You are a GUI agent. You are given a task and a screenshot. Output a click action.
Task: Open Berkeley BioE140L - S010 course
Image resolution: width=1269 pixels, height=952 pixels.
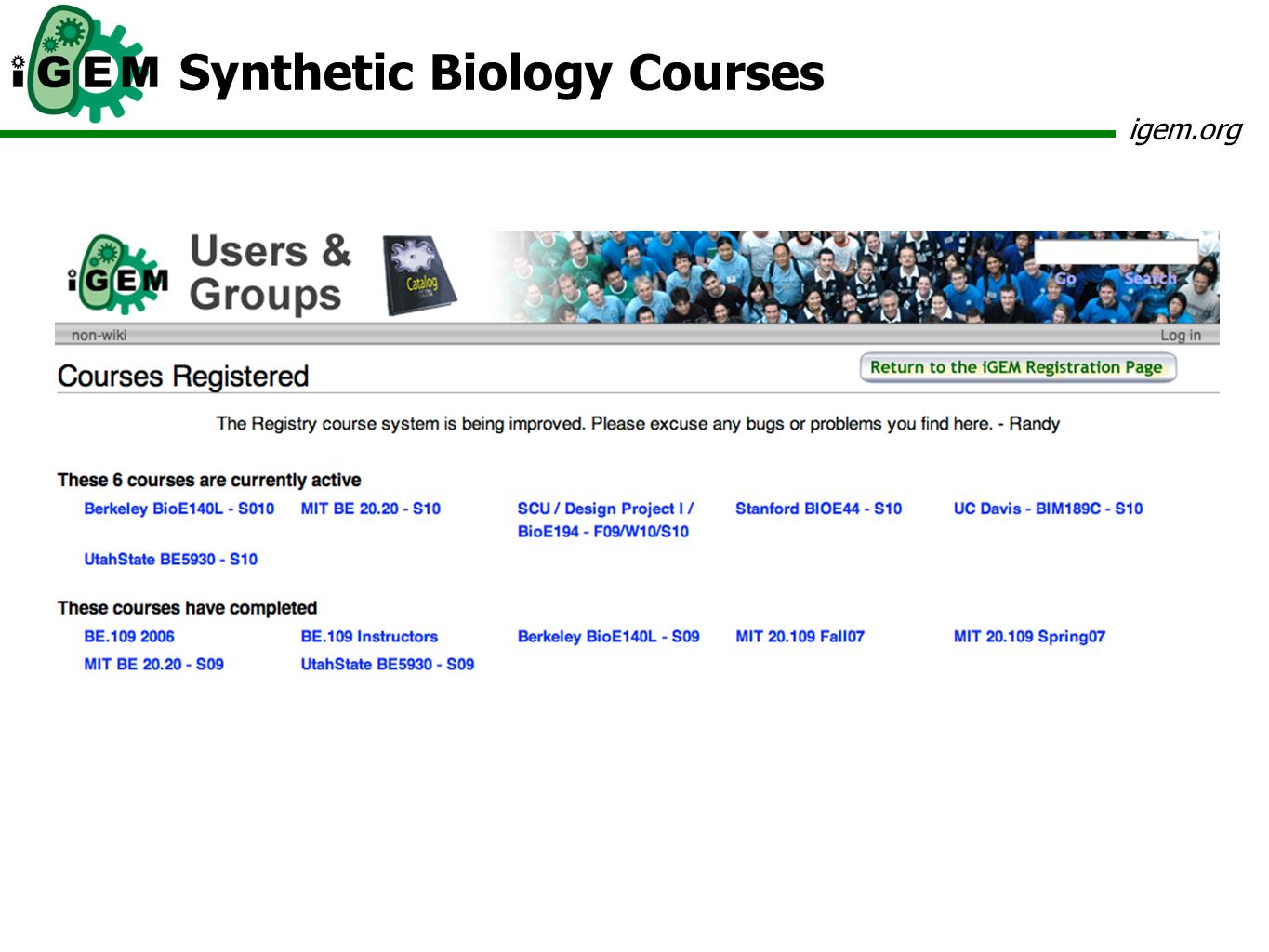click(179, 509)
